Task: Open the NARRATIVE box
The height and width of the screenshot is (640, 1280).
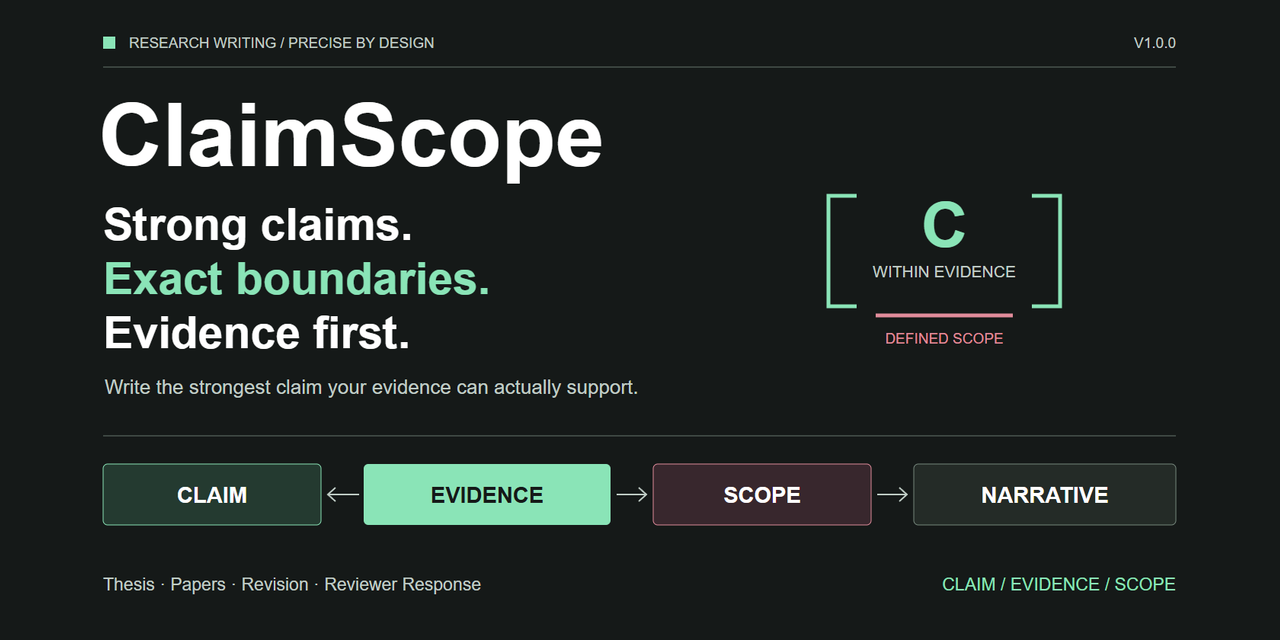Action: click(x=1044, y=494)
